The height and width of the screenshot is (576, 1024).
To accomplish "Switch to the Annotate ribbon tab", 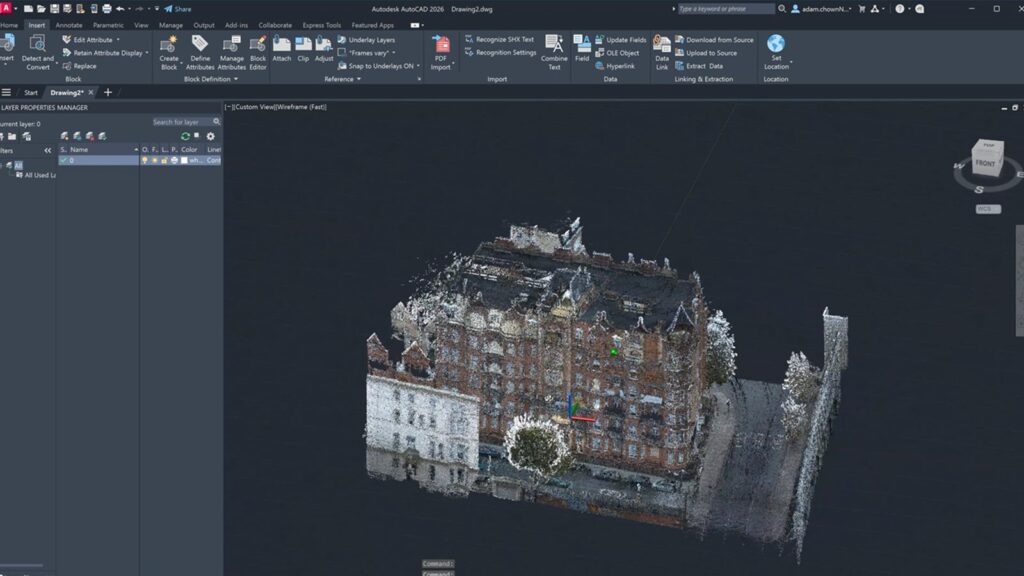I will coord(69,25).
